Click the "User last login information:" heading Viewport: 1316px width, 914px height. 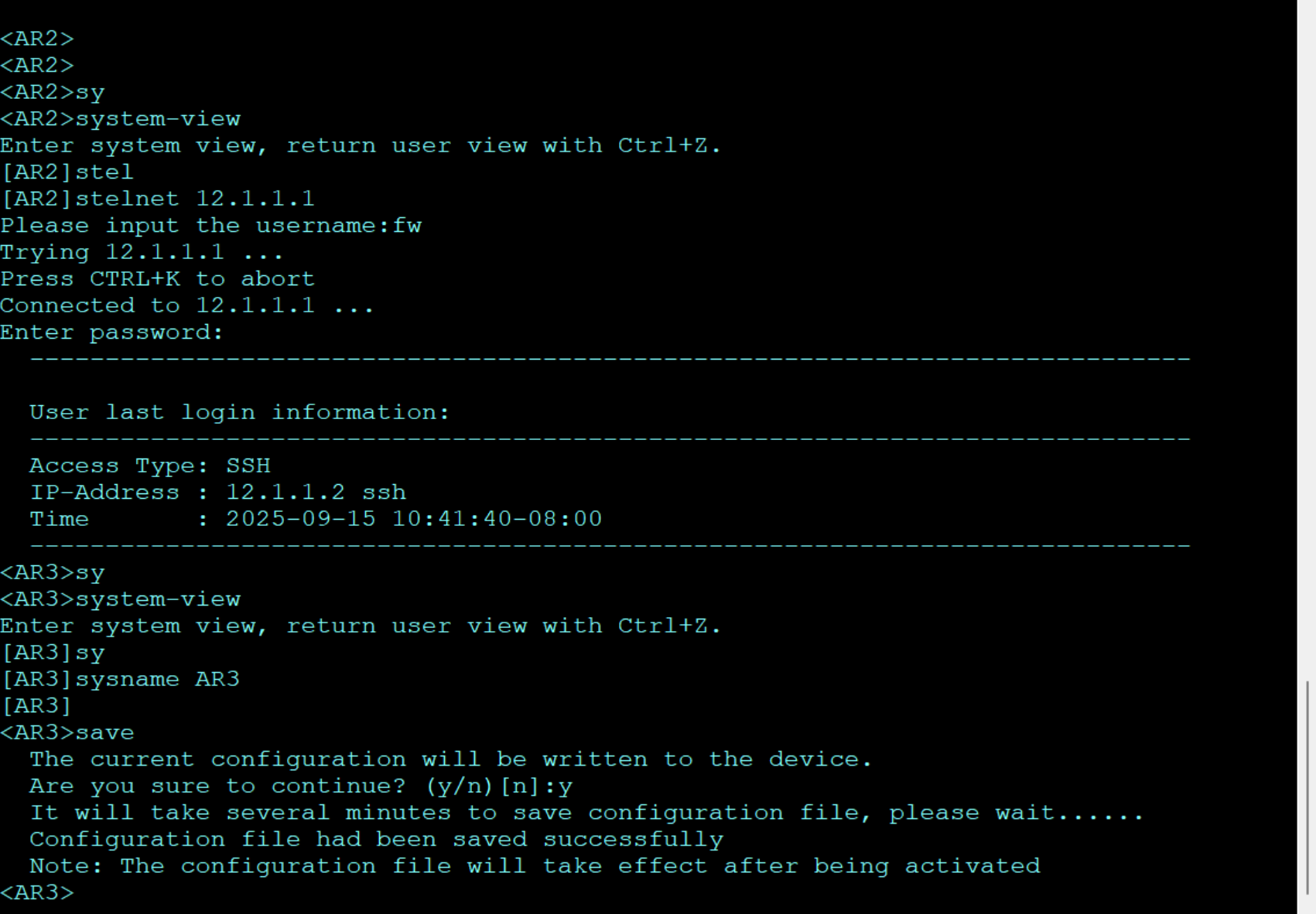click(239, 412)
